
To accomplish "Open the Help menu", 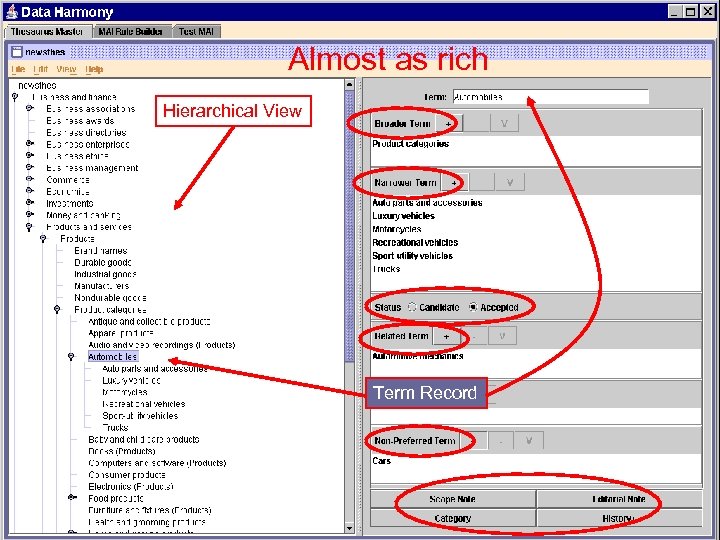I will [x=94, y=69].
